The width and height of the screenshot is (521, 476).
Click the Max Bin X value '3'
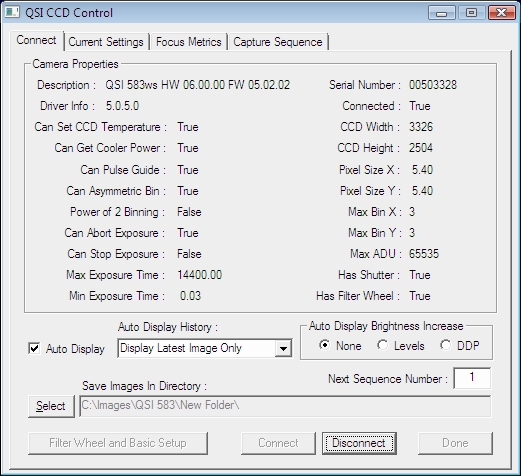point(412,212)
